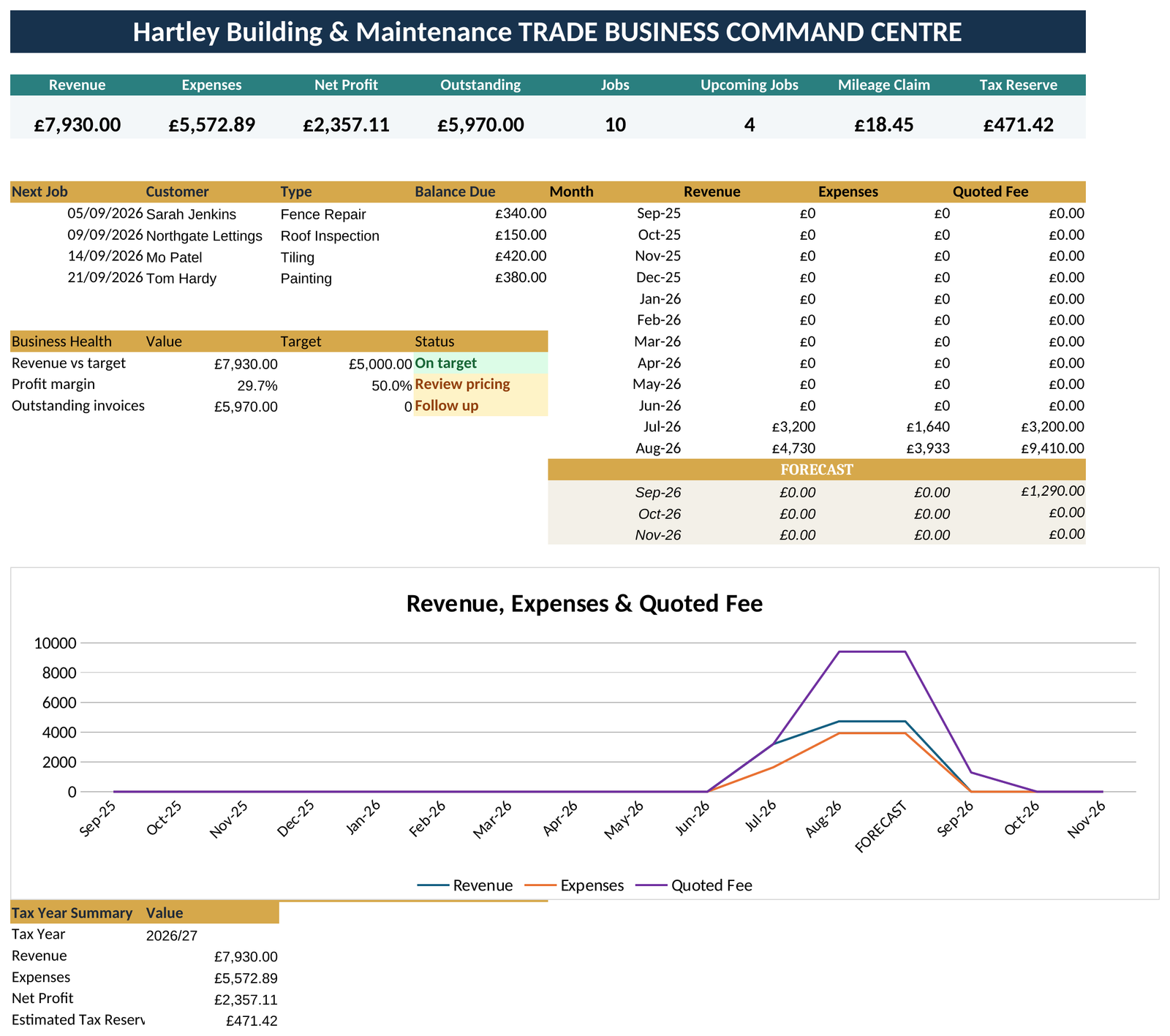The height and width of the screenshot is (1036, 1170).
Task: Select the Upcoming Jobs value 4
Action: click(750, 124)
